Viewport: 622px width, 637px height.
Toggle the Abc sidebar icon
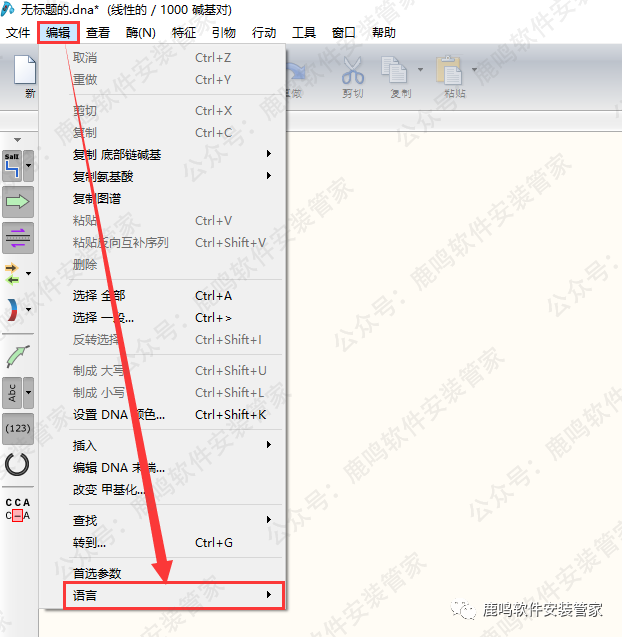pyautogui.click(x=12, y=393)
